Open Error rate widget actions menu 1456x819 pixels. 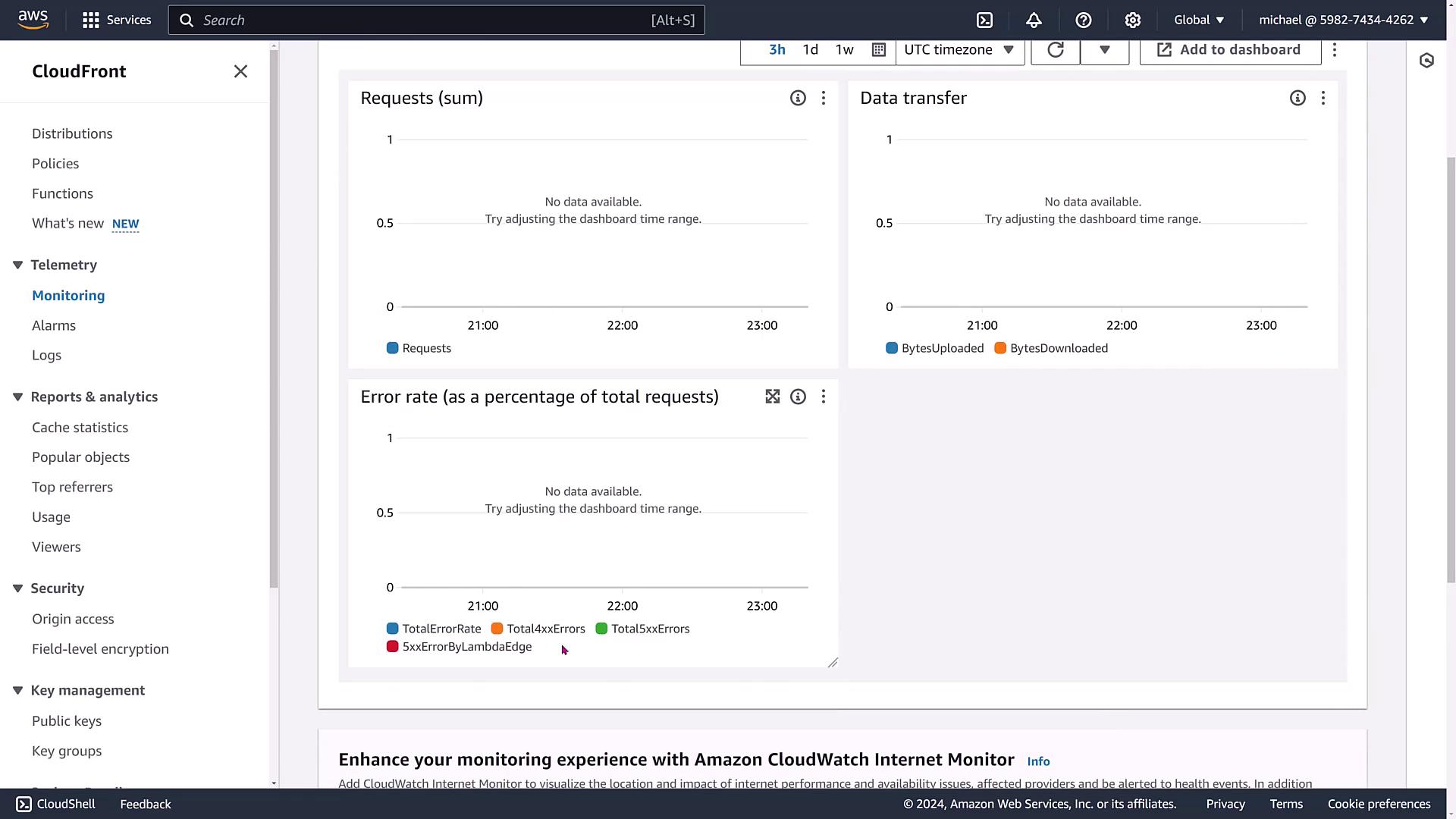pos(823,397)
